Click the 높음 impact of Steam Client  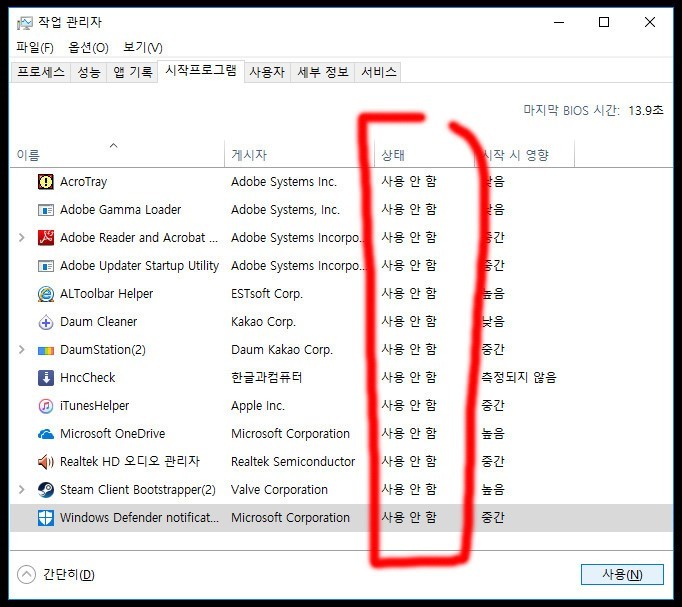pyautogui.click(x=493, y=490)
